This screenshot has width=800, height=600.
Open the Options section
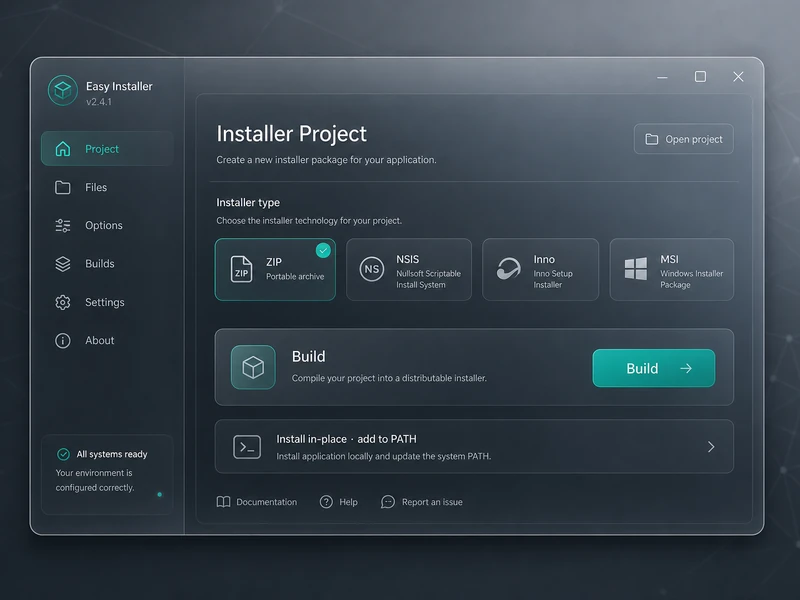click(x=107, y=226)
